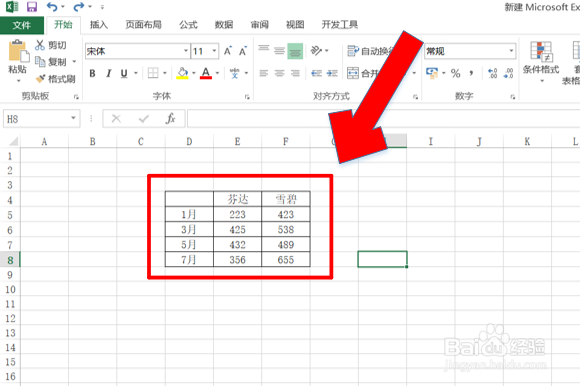
Task: Click the orientation text angle icon
Action: pos(316,50)
